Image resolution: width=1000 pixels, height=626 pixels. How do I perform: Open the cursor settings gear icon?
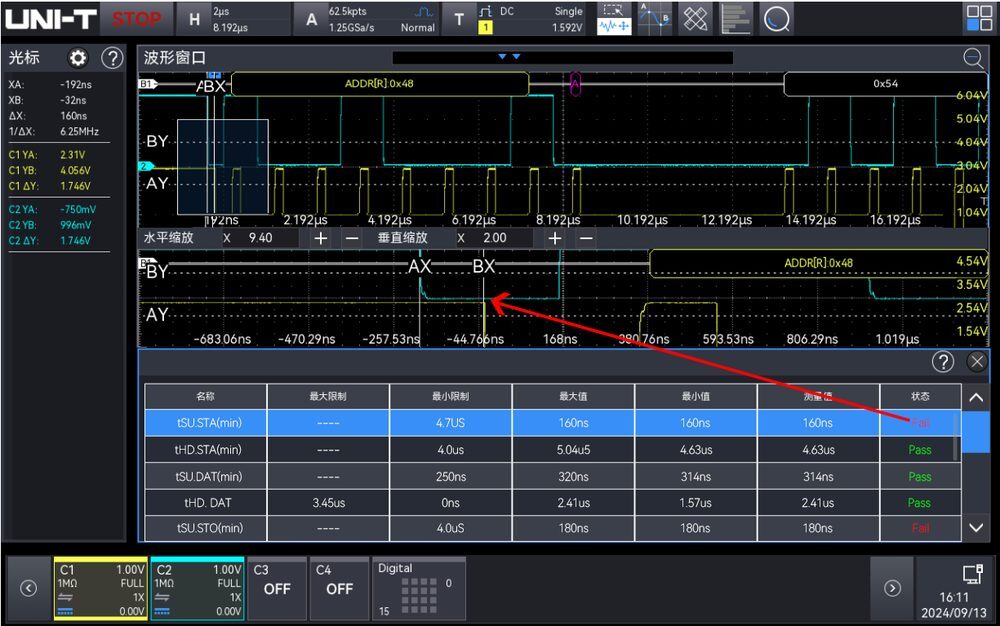[78, 58]
